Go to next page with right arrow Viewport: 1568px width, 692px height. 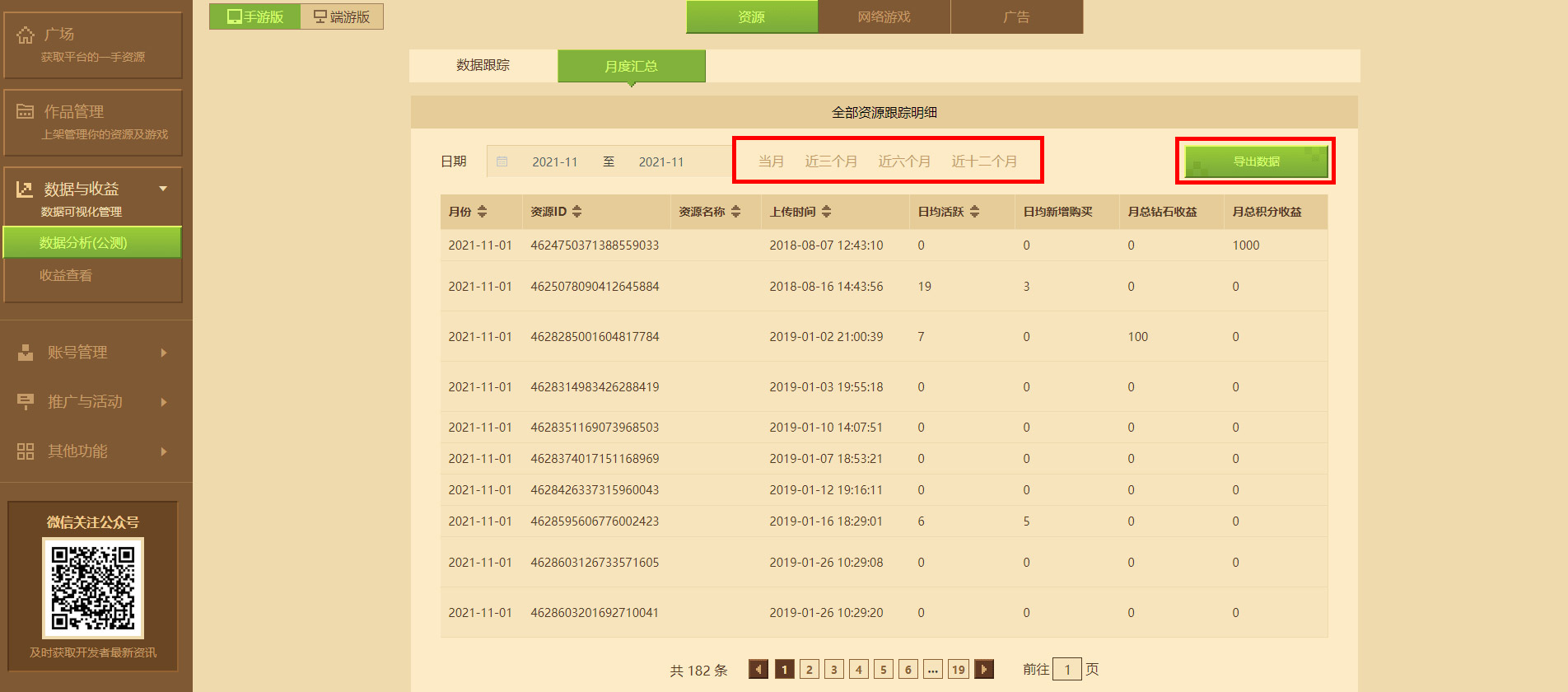(x=983, y=669)
